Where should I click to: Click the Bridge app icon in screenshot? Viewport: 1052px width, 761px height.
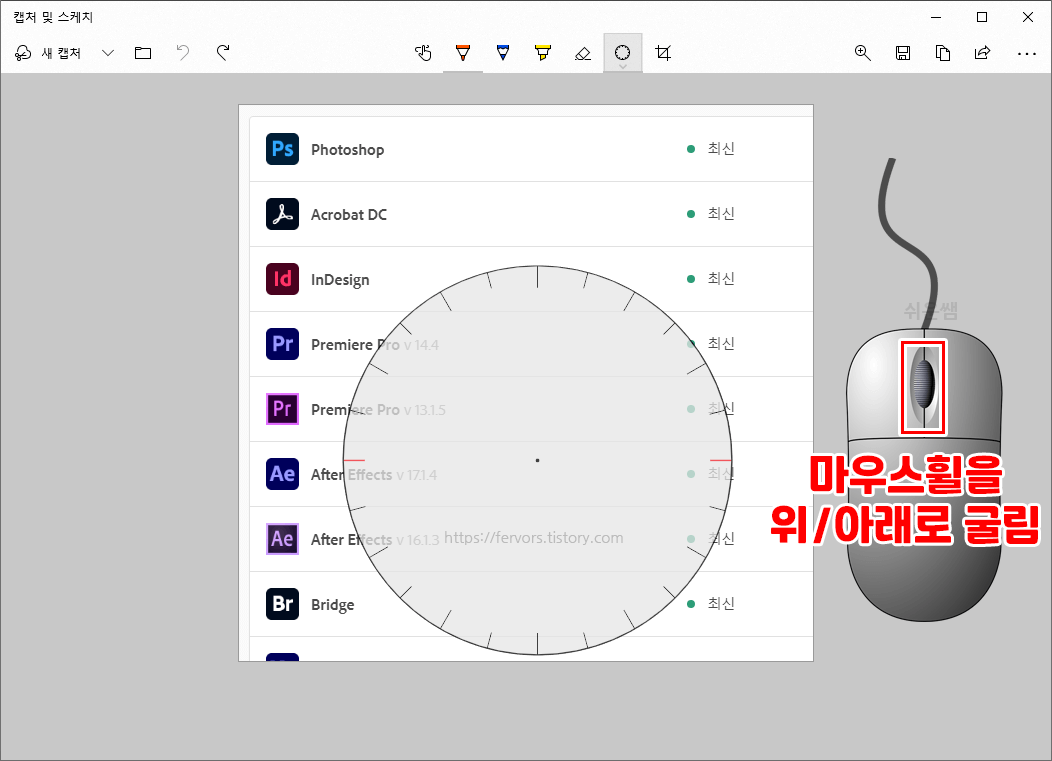pos(282,604)
